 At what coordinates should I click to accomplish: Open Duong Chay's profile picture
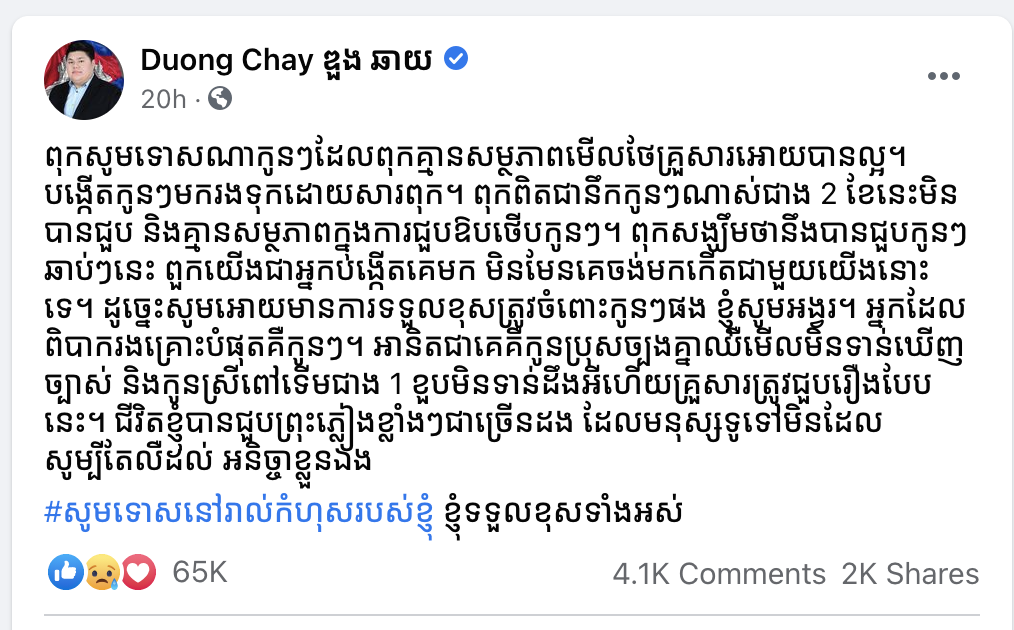tap(83, 80)
